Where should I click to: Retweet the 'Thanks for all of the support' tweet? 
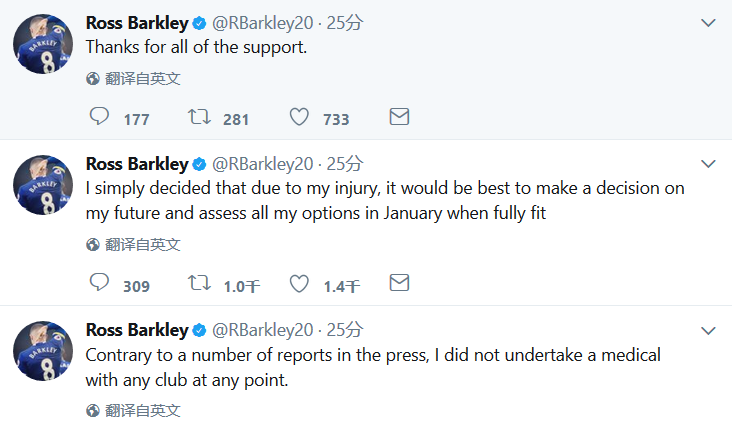[x=199, y=117]
